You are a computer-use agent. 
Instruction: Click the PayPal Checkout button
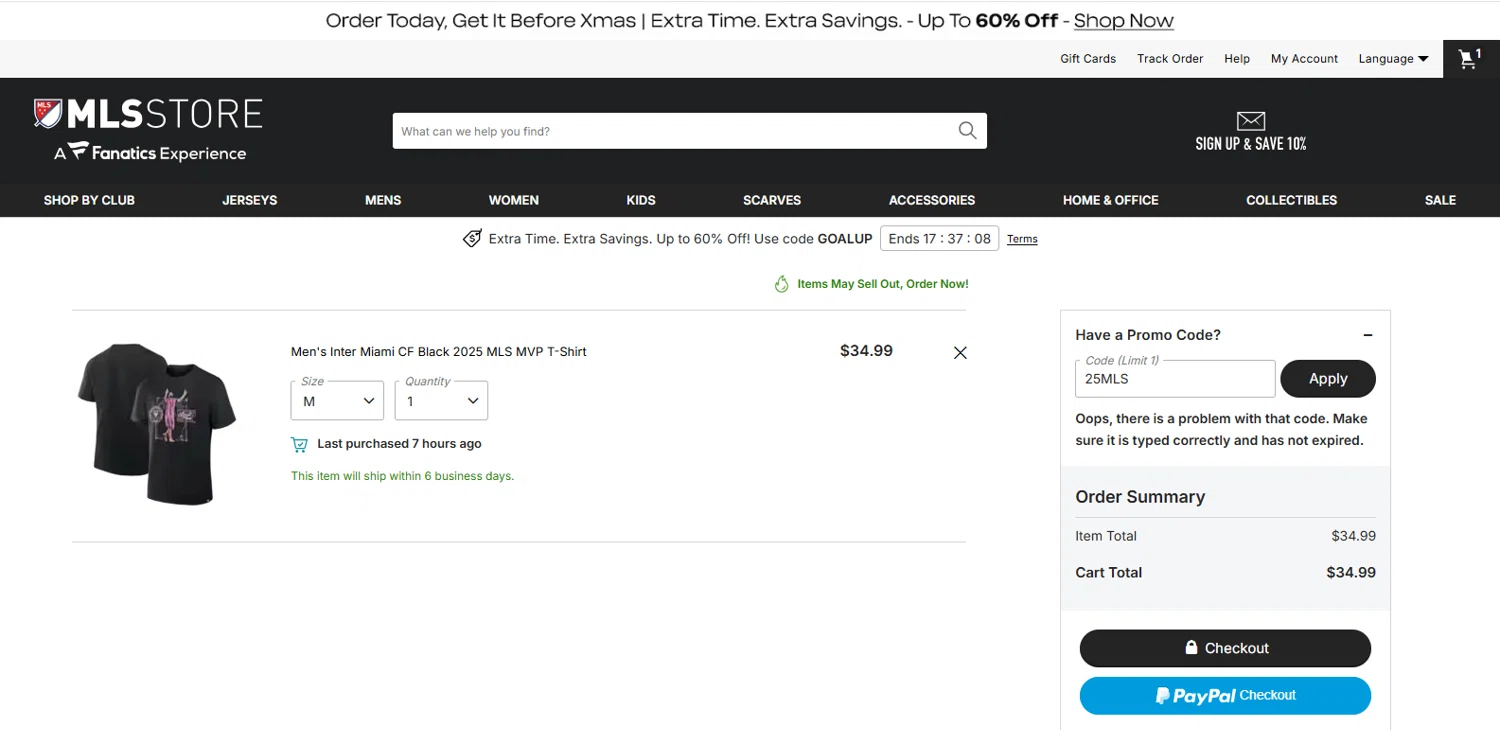click(1225, 696)
